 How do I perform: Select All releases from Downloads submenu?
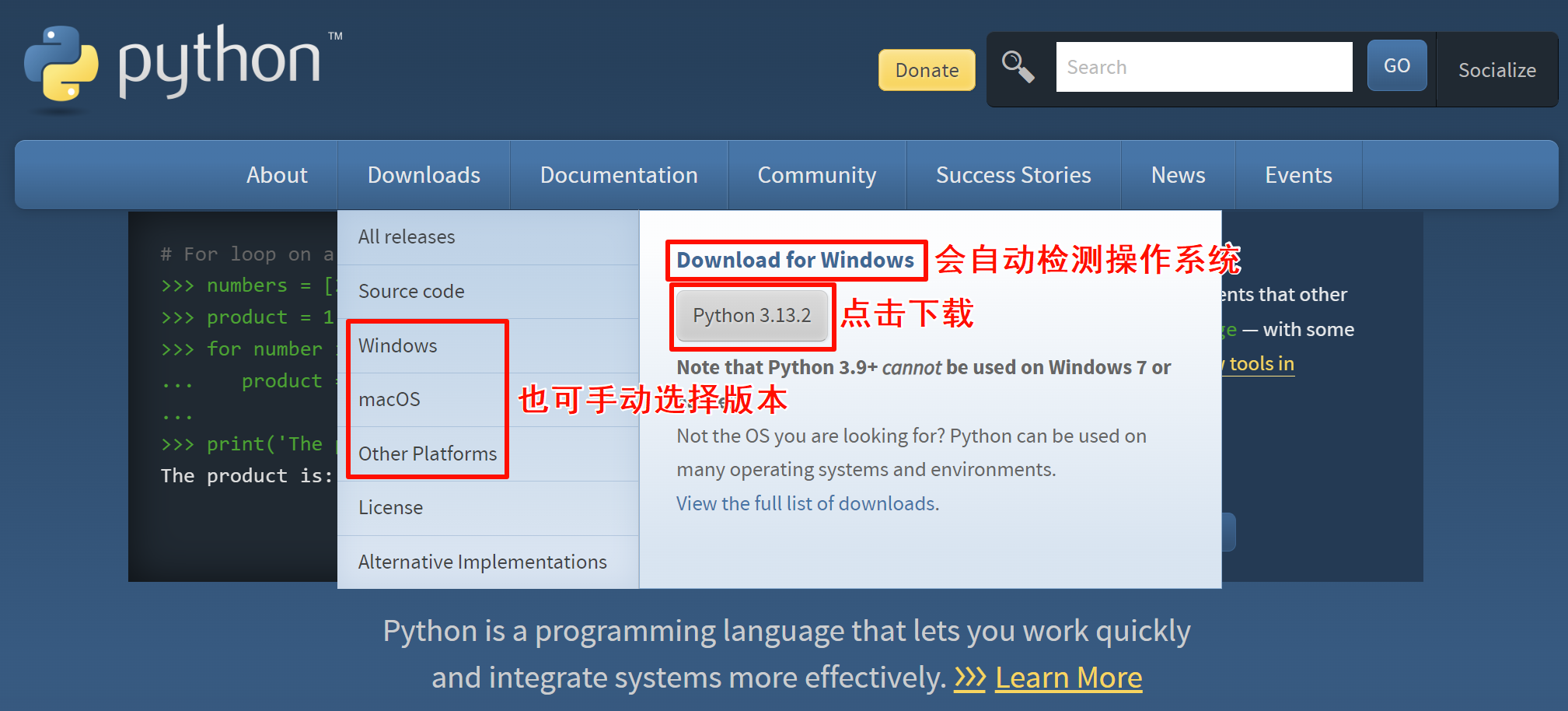[407, 237]
